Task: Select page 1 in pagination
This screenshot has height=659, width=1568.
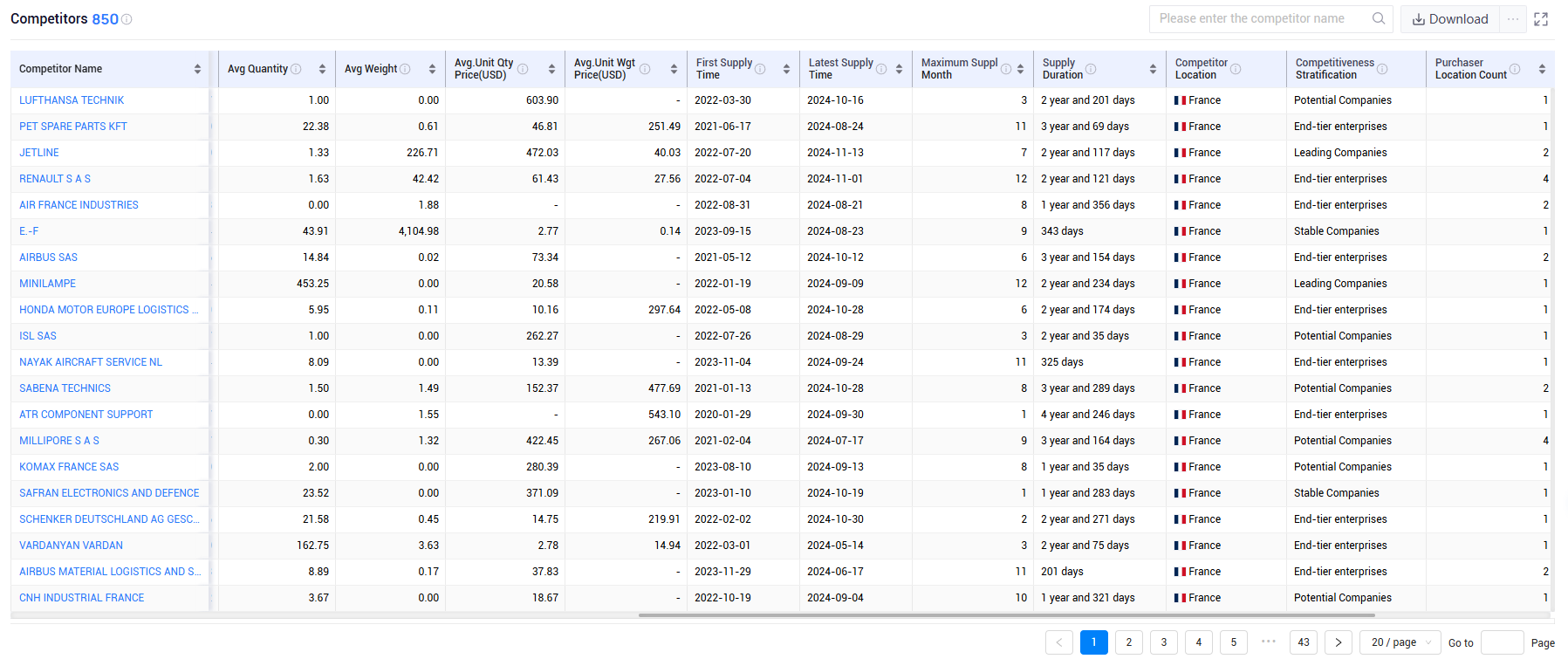Action: tap(1094, 642)
